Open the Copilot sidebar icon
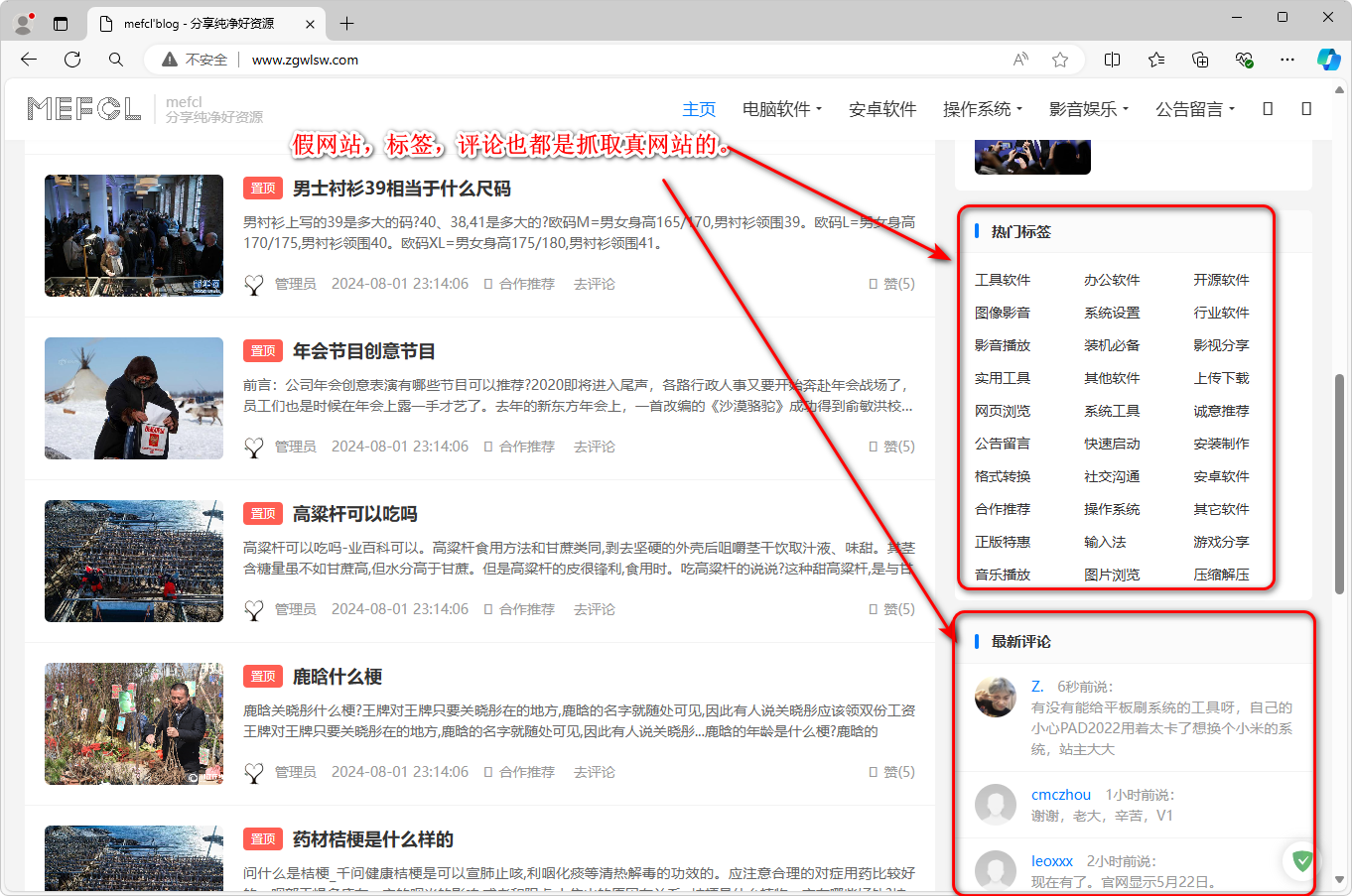The height and width of the screenshot is (896, 1352). click(1329, 60)
